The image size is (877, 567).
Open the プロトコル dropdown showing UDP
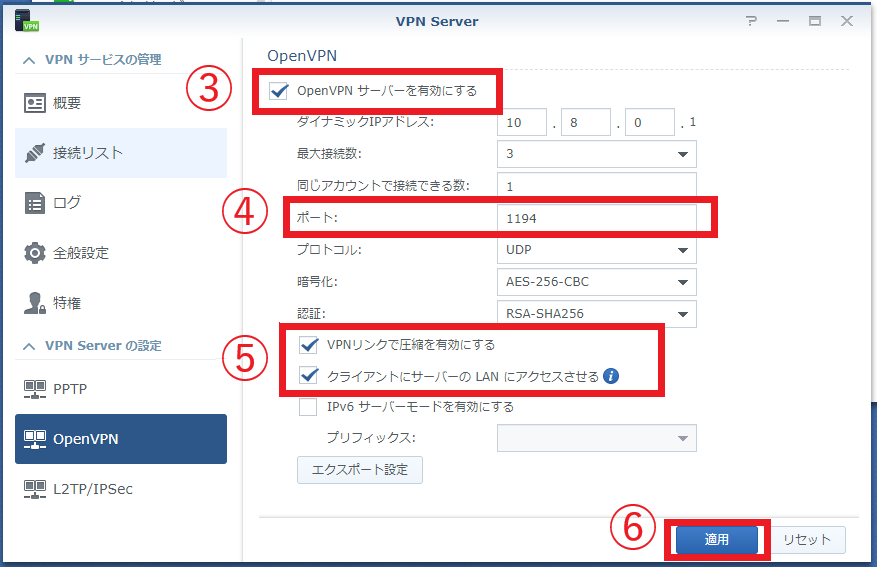point(597,250)
